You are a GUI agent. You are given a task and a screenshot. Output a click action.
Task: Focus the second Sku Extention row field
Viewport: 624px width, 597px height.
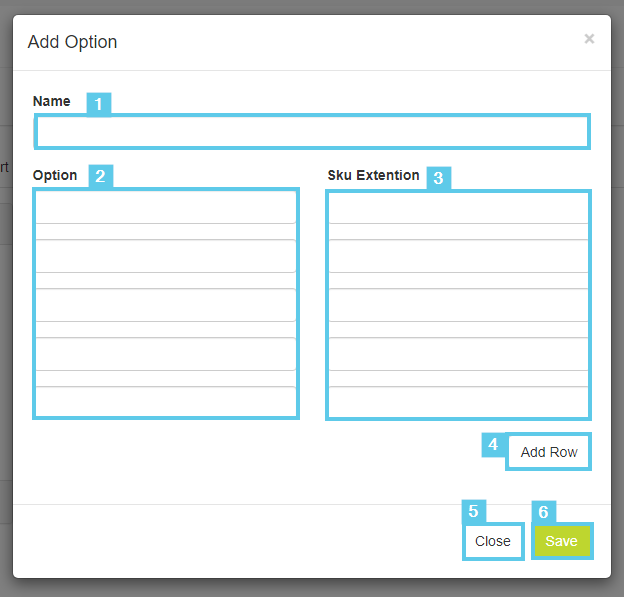458,256
